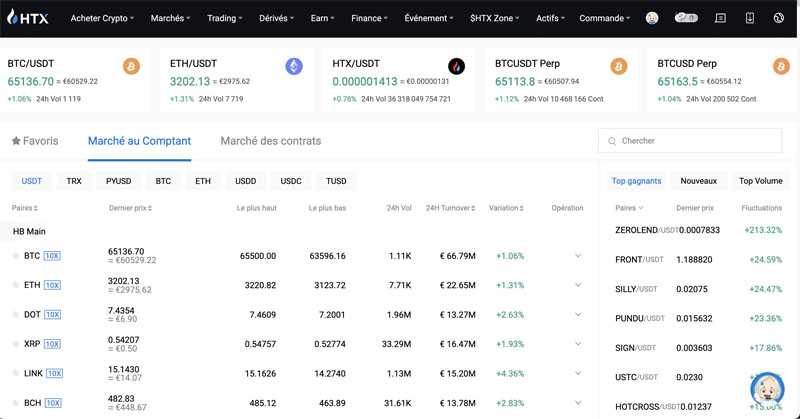This screenshot has width=800, height=419.
Task: Filter by TUSD quote currency
Action: (x=336, y=181)
